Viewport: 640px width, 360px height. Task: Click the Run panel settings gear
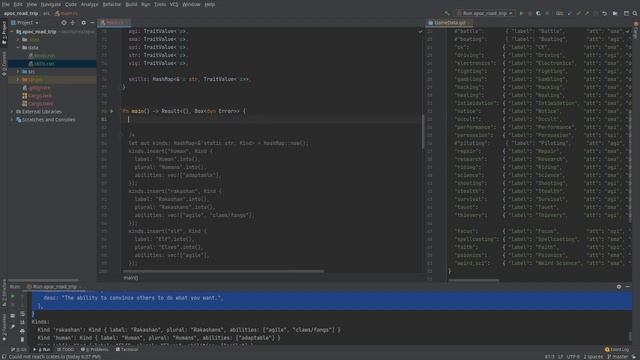(619, 287)
